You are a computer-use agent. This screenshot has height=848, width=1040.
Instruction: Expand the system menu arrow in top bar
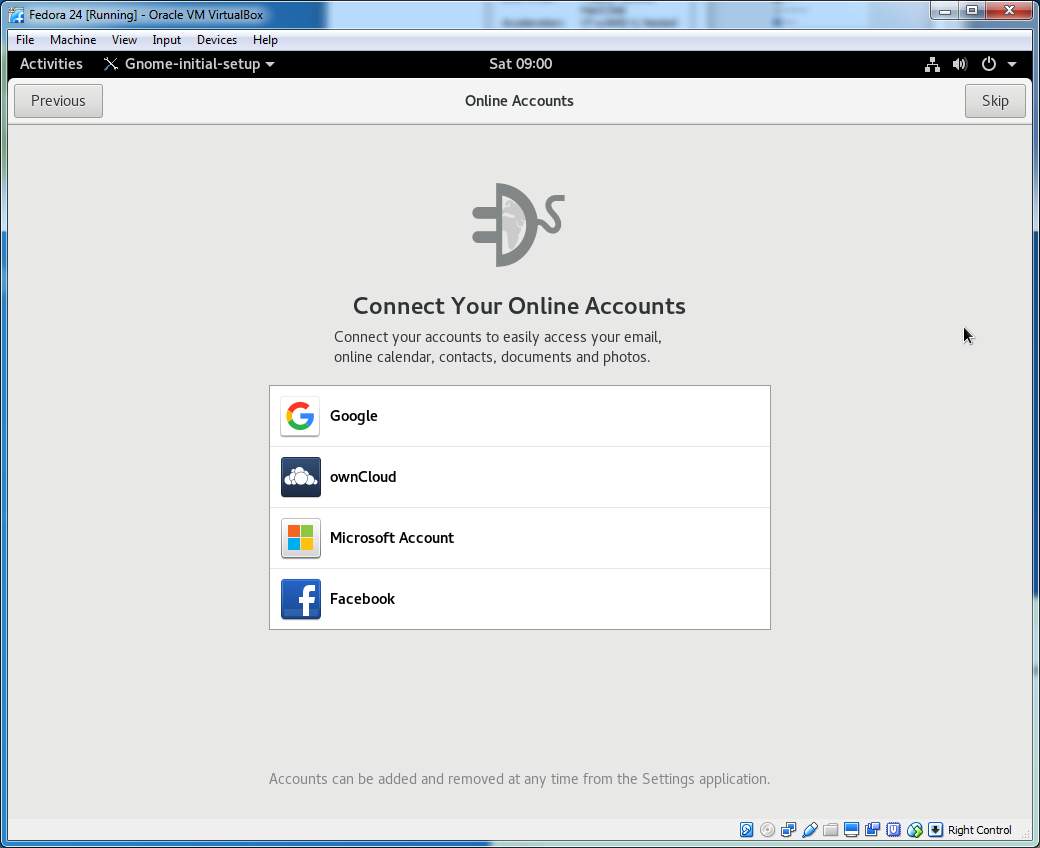pyautogui.click(x=1012, y=64)
